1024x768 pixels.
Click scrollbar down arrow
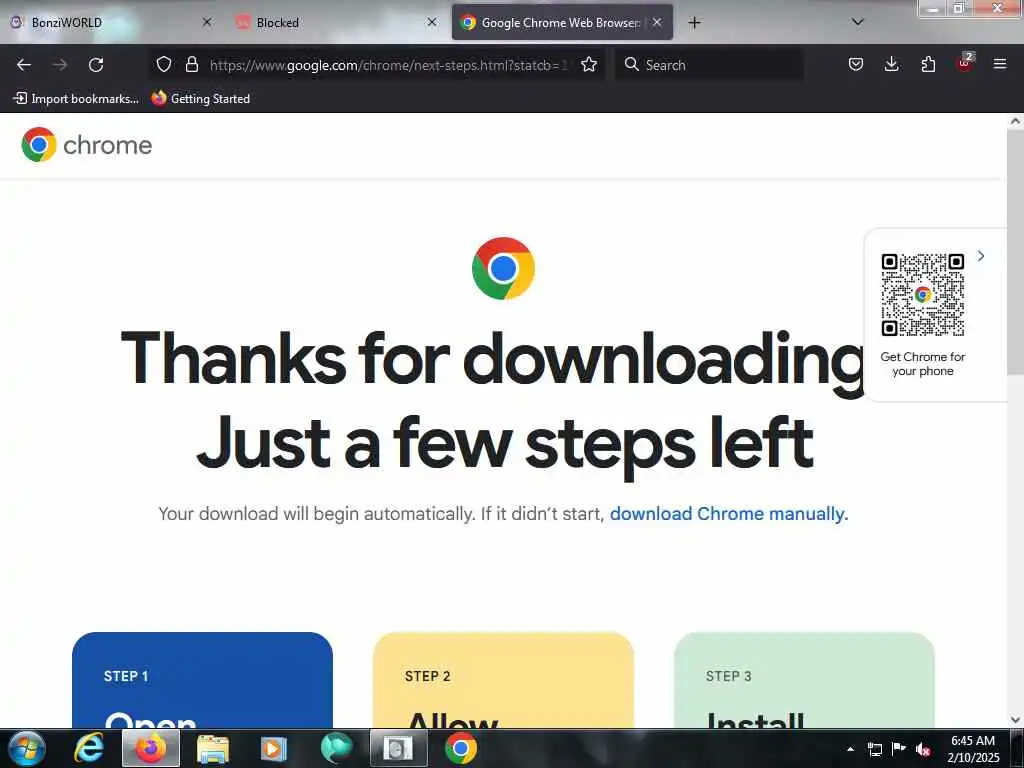(x=1016, y=720)
